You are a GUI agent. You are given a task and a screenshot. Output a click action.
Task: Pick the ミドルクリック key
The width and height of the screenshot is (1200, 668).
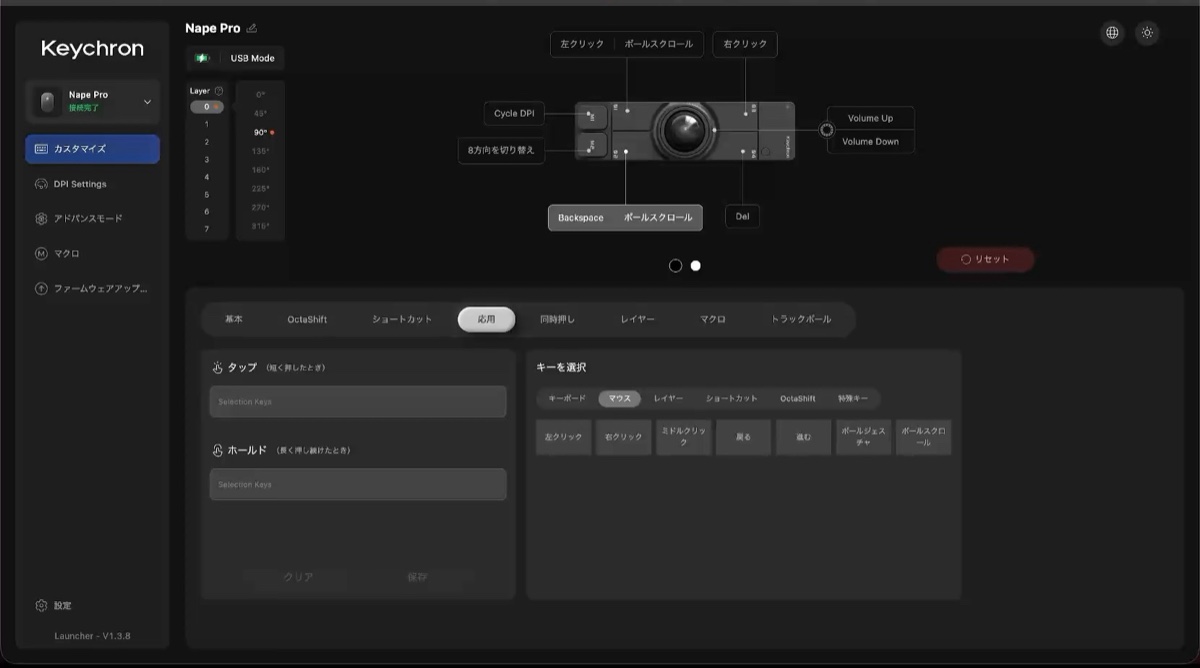[684, 437]
